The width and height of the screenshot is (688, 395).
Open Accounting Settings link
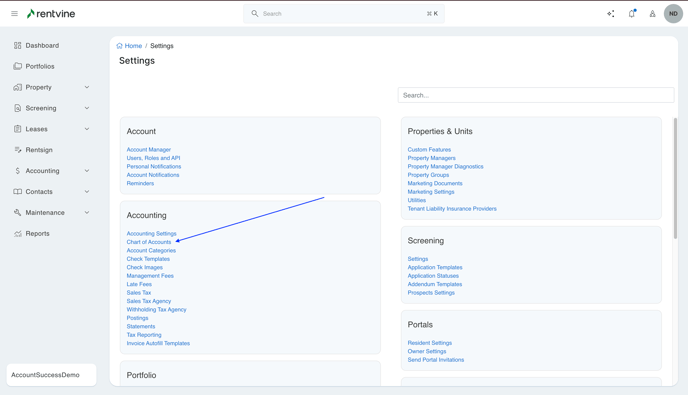(x=151, y=233)
